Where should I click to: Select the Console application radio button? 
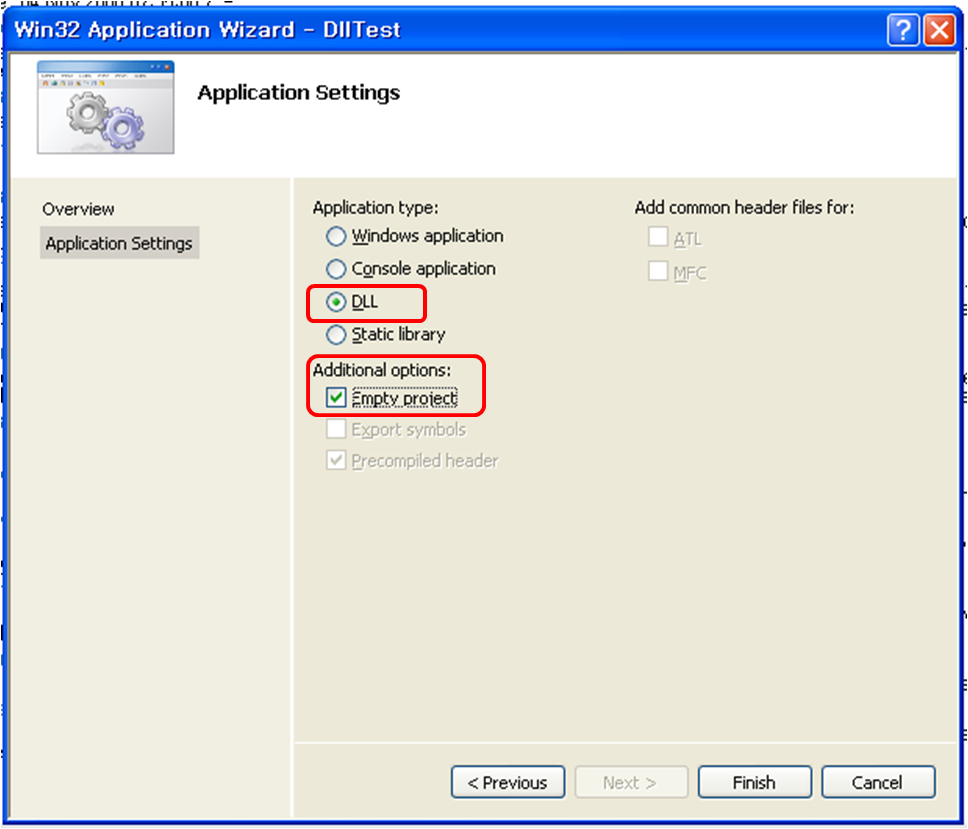(336, 269)
